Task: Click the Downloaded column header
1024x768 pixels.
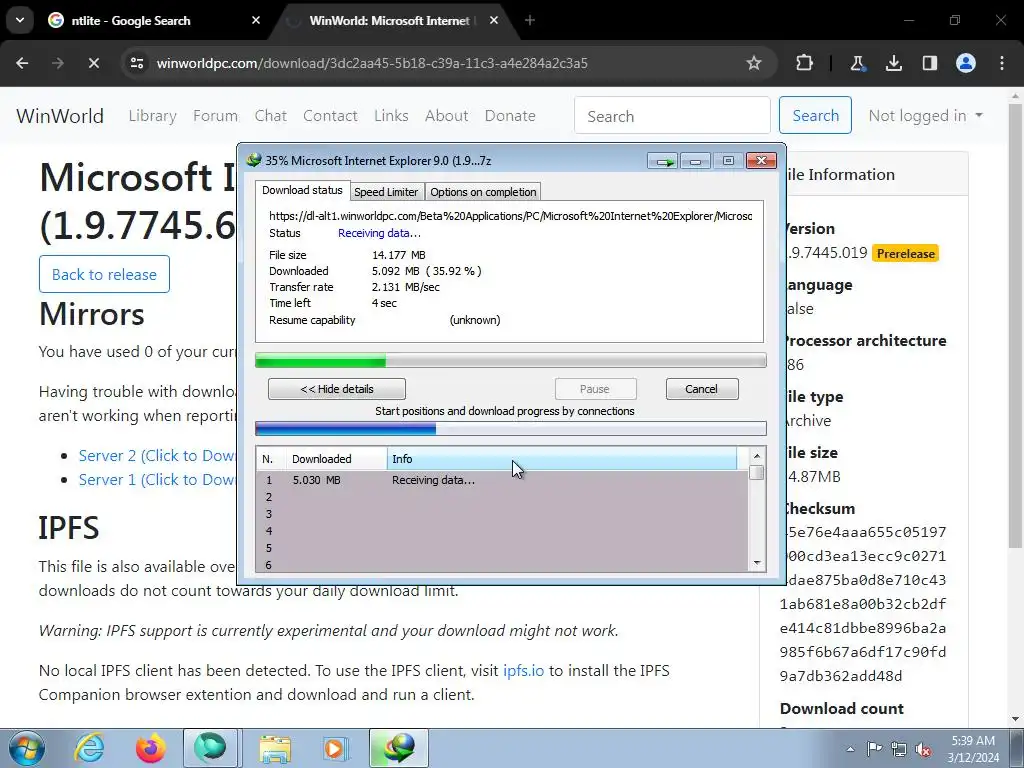Action: click(x=336, y=459)
